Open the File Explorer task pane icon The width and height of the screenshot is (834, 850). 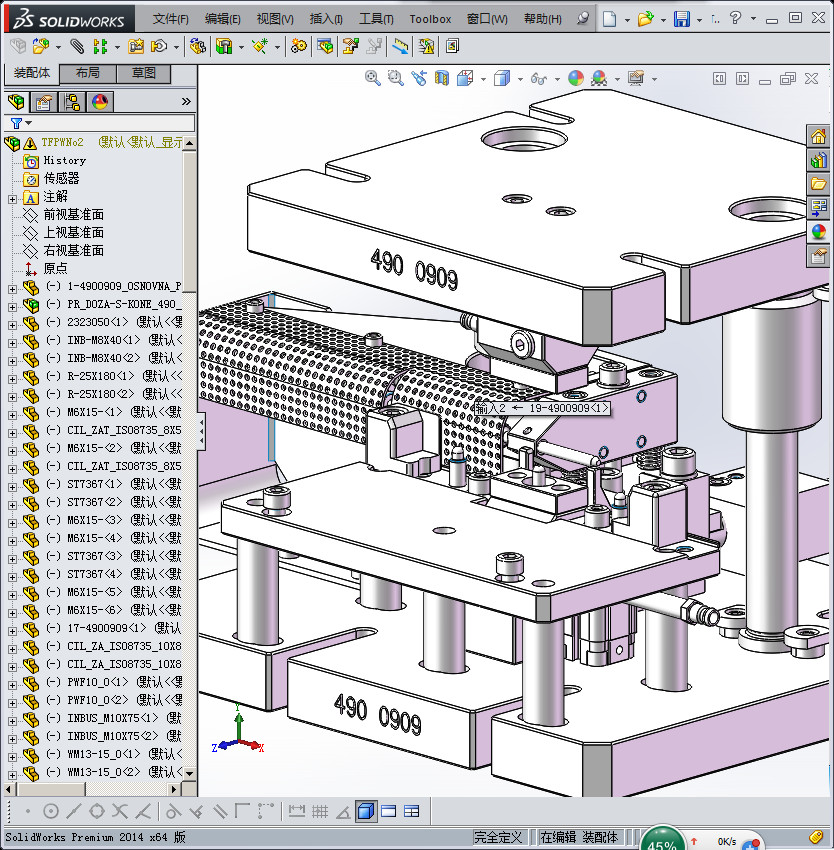click(819, 184)
